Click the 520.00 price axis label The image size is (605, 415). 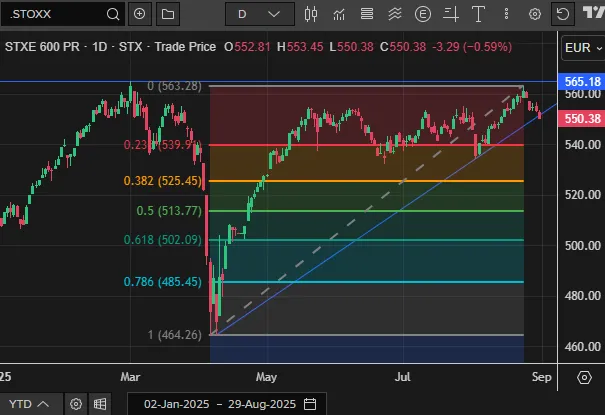[x=583, y=195]
